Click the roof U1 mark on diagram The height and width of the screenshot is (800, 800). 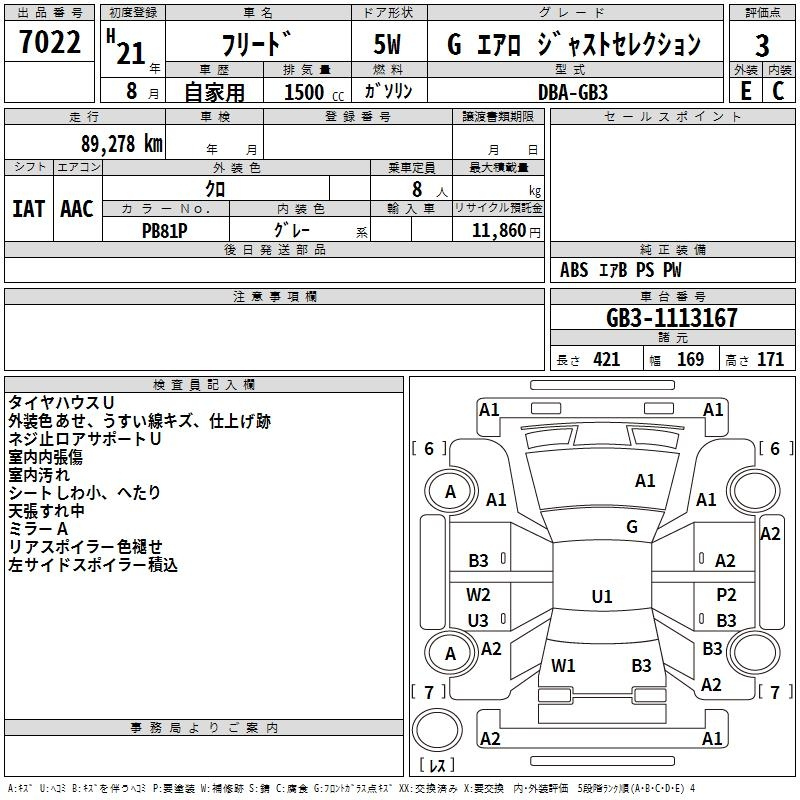coord(602,596)
